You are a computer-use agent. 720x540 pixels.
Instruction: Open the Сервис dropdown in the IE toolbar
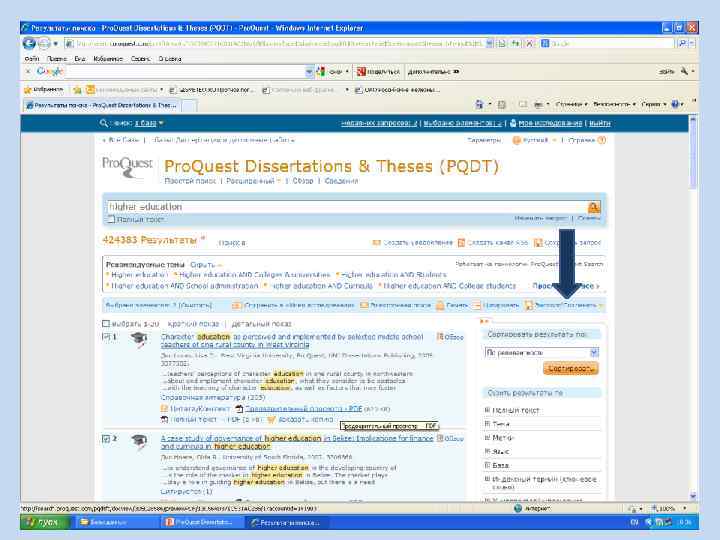653,105
